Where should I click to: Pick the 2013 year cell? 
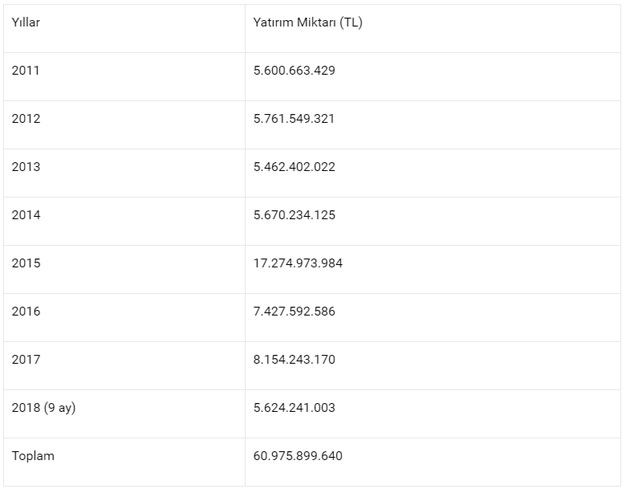coord(27,167)
